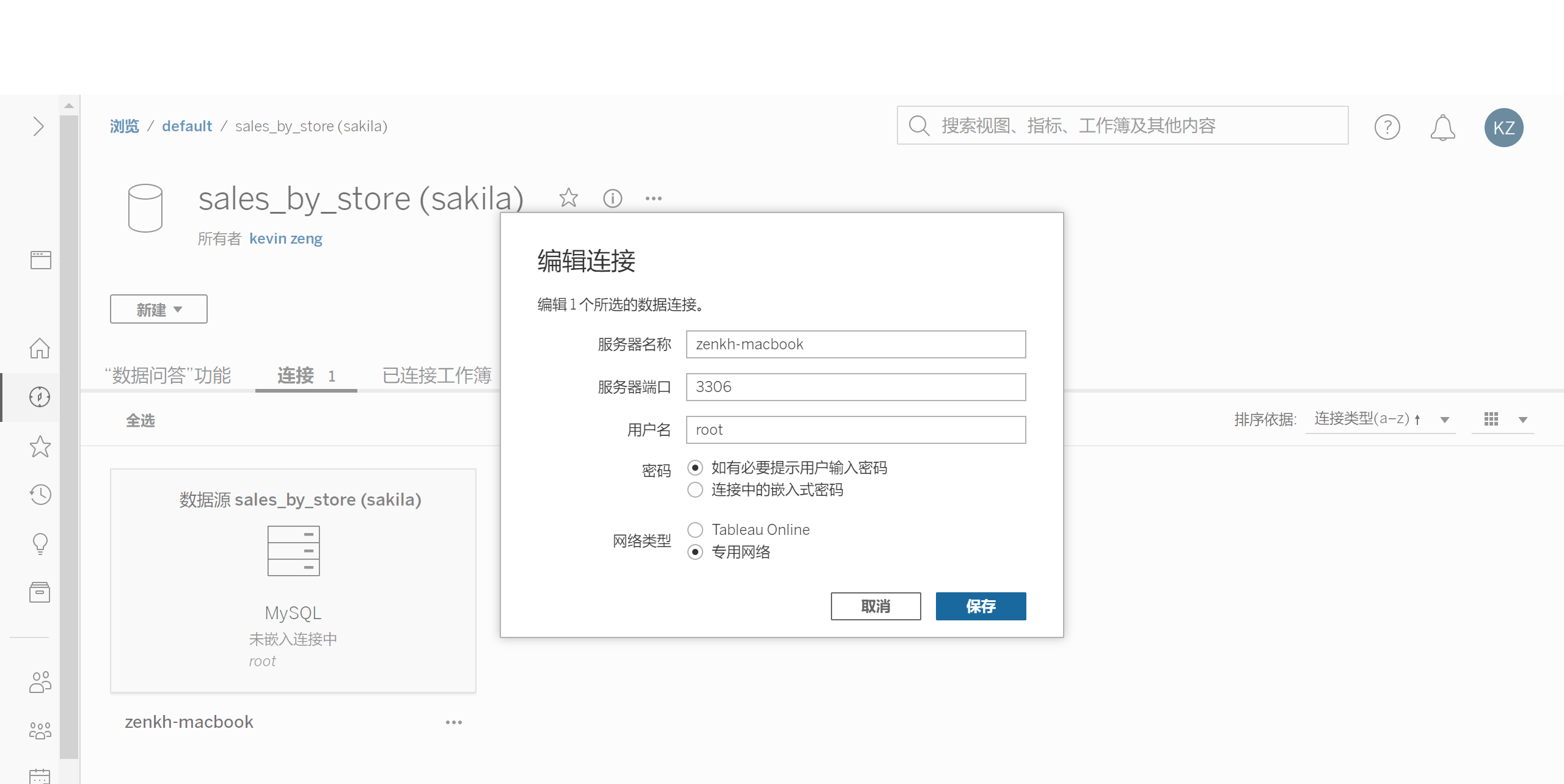Click the italic root username on card
The image size is (1564, 784).
tap(262, 661)
